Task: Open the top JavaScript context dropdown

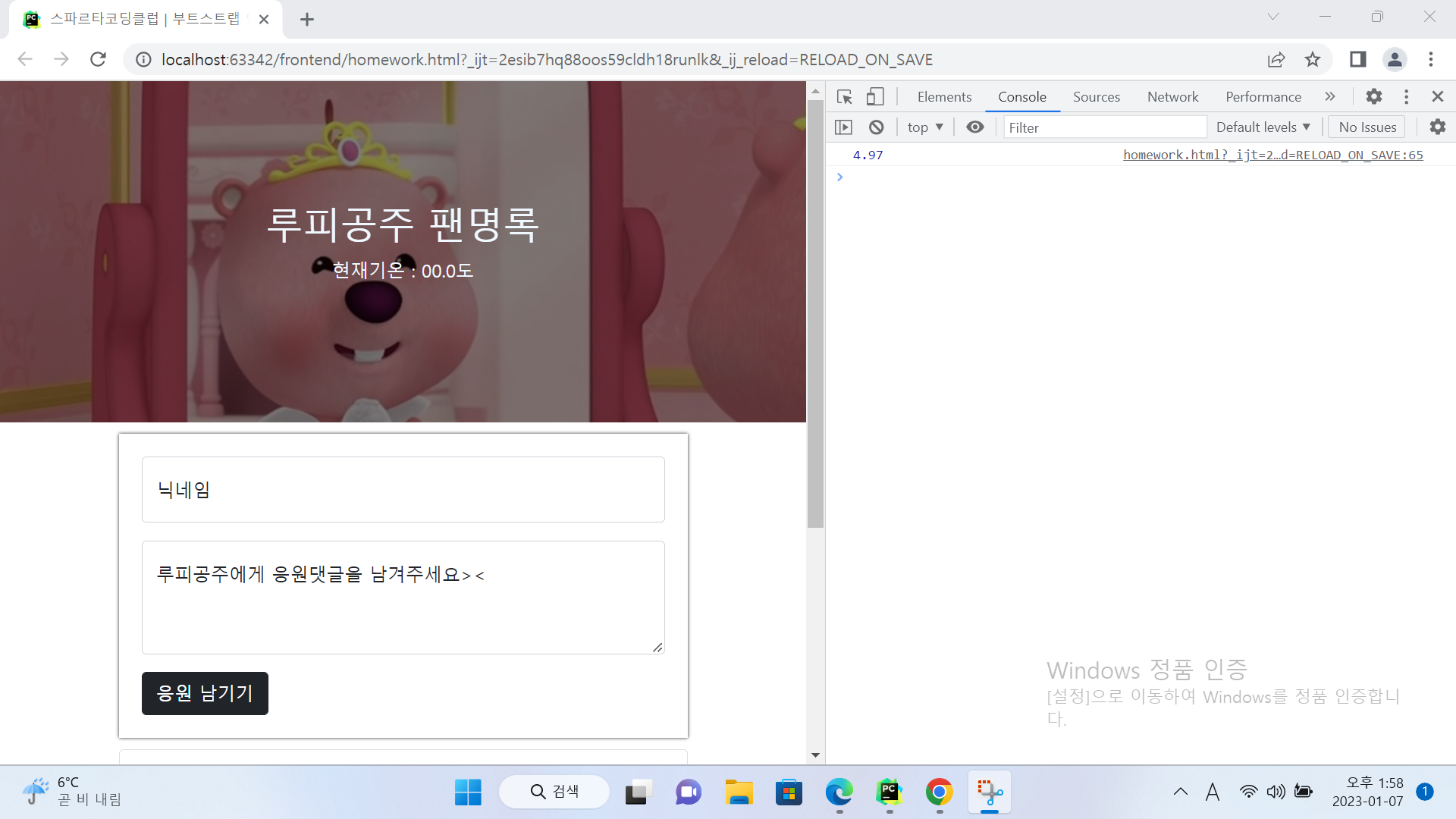Action: coord(924,127)
